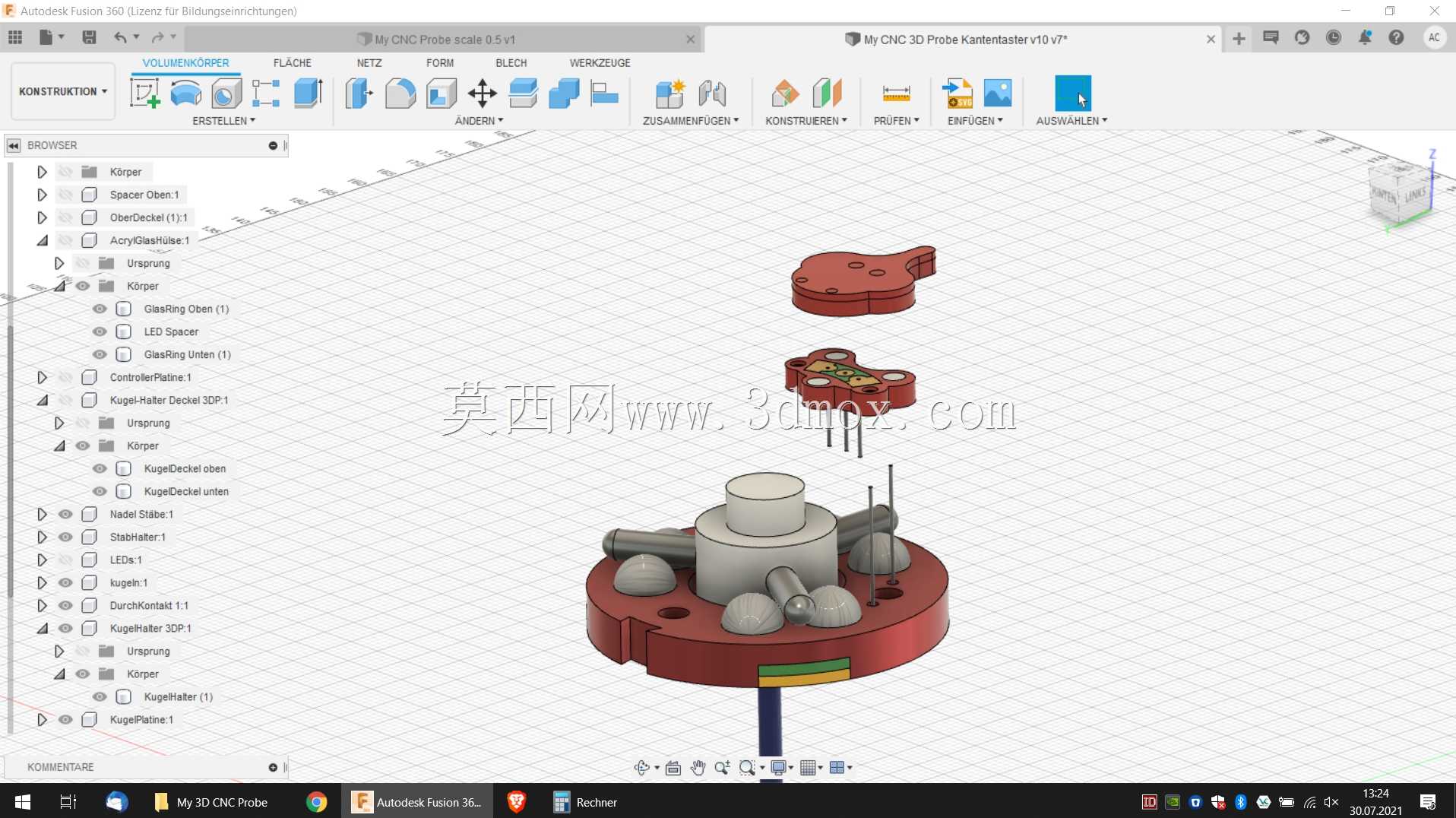The height and width of the screenshot is (818, 1456).
Task: Select the Offset Plane tool
Action: 785,93
